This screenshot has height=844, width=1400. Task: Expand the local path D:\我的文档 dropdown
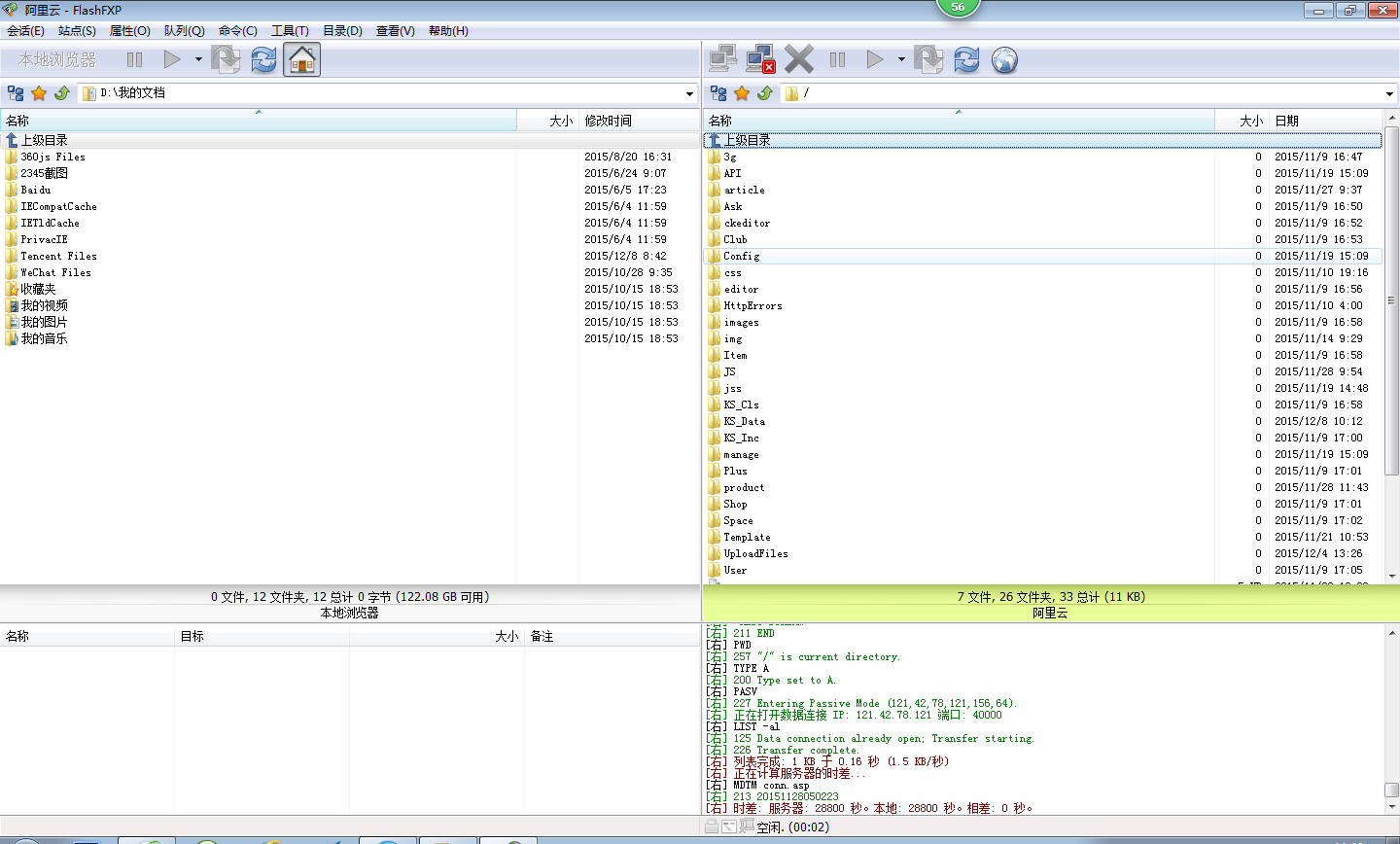click(x=689, y=93)
